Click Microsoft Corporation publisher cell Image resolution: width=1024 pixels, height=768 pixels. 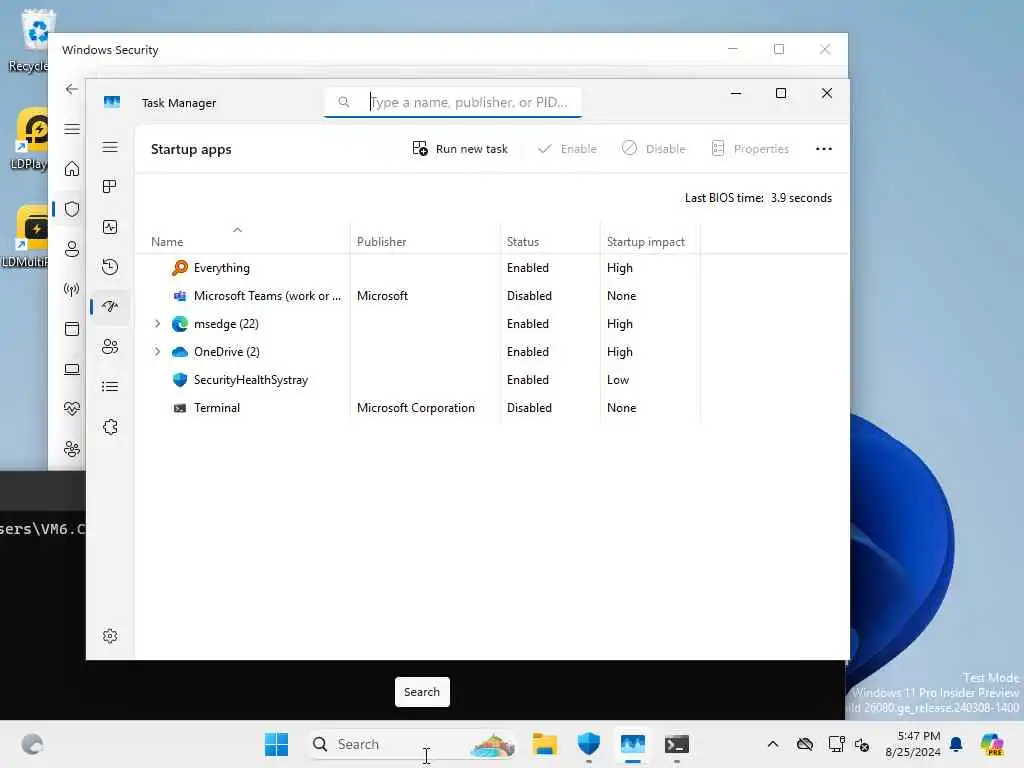click(416, 408)
